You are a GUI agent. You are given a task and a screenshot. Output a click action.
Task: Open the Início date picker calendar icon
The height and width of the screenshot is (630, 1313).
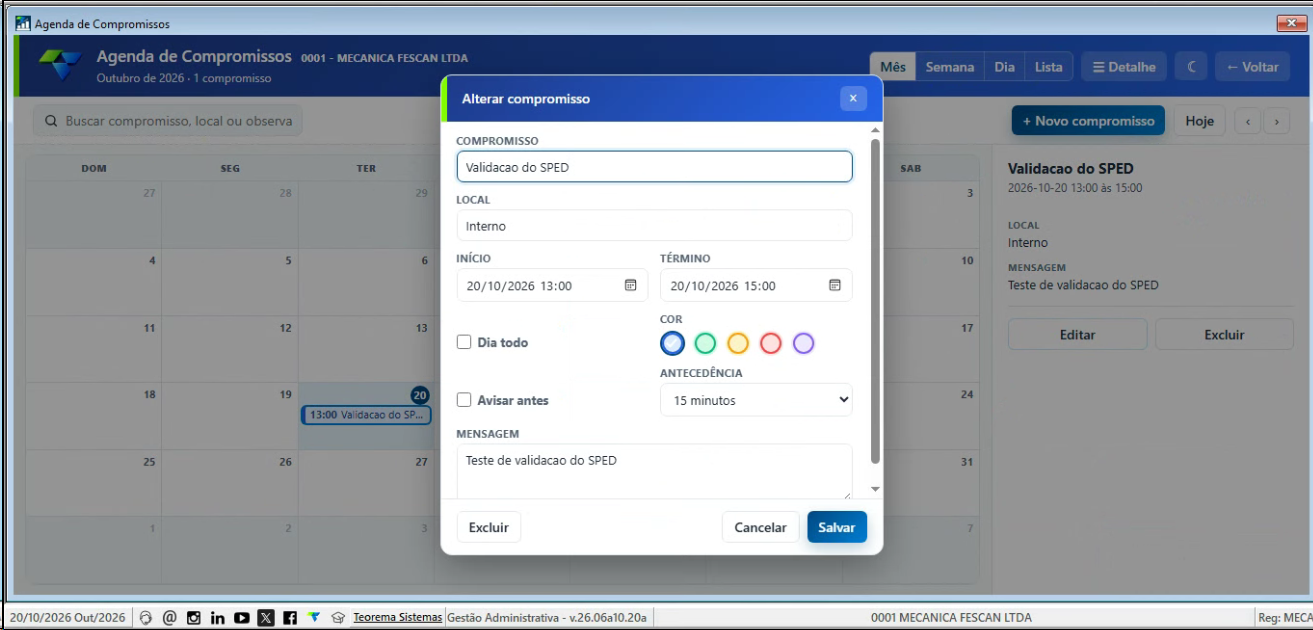(631, 285)
